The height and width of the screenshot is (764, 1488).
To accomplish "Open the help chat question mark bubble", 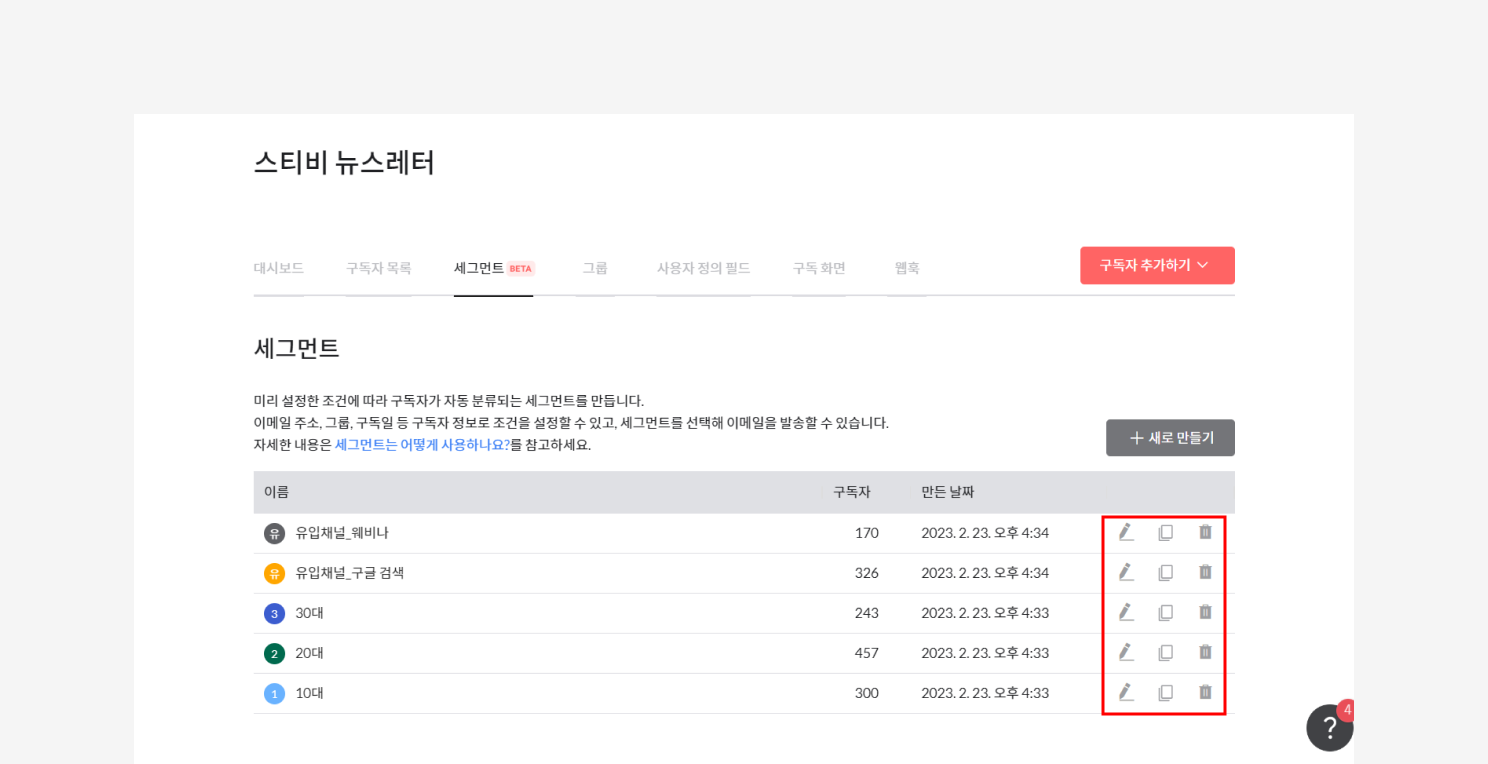I will tap(1329, 728).
